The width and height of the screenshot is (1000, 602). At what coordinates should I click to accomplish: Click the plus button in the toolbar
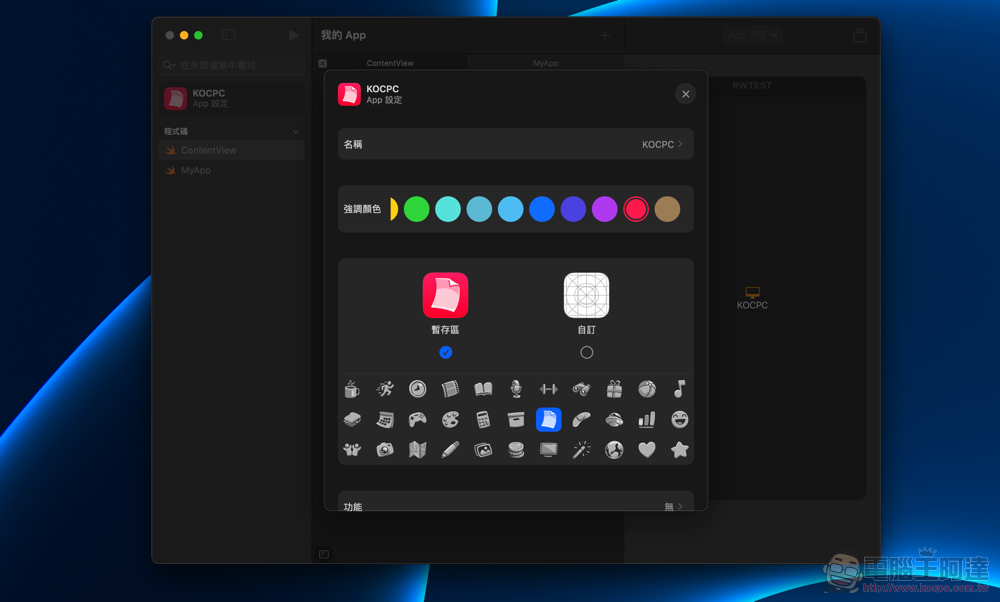(x=605, y=36)
